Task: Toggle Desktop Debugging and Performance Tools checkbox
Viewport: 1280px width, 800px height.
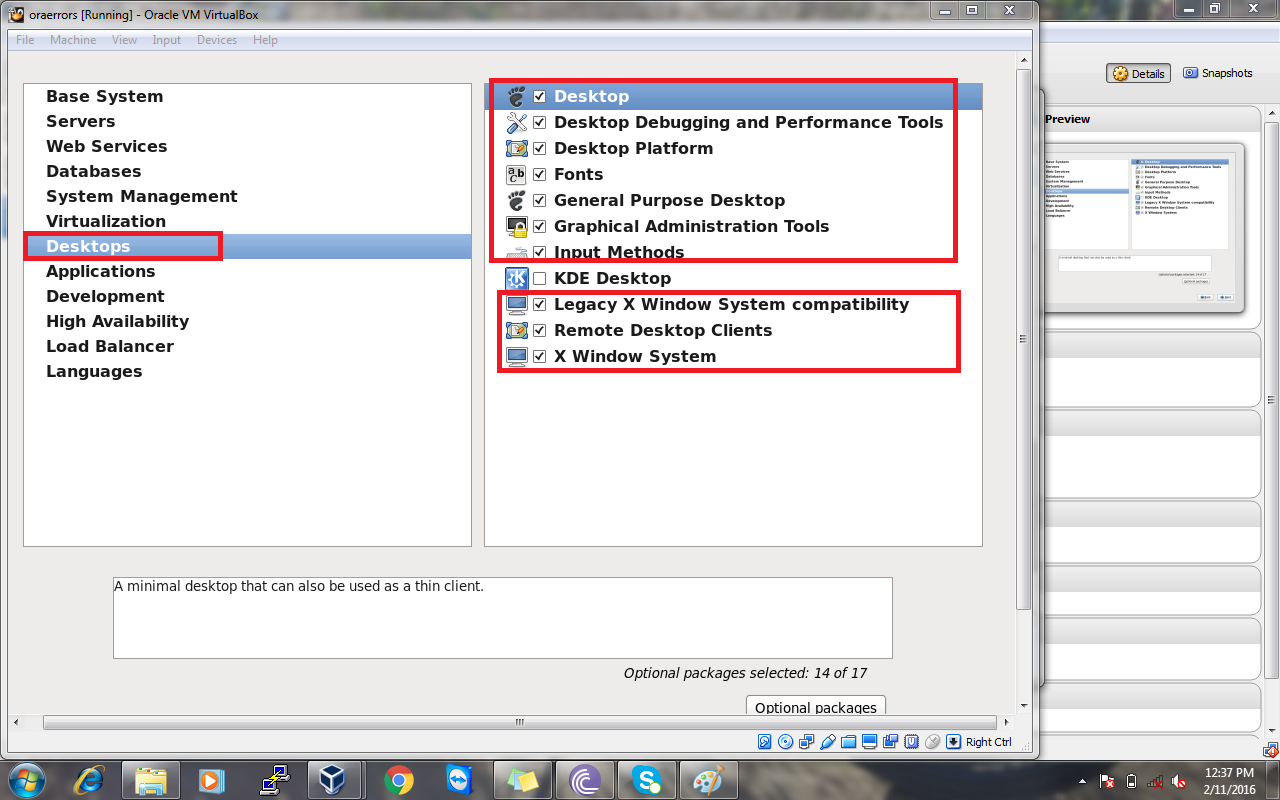Action: (x=540, y=122)
